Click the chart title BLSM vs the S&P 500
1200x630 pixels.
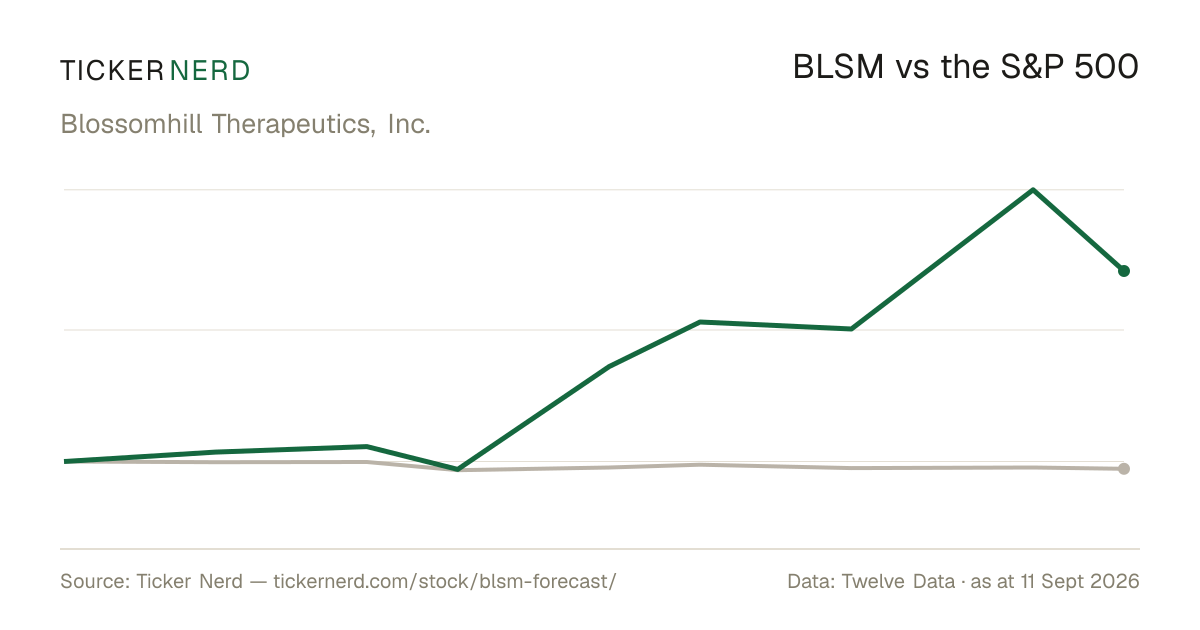coord(966,67)
